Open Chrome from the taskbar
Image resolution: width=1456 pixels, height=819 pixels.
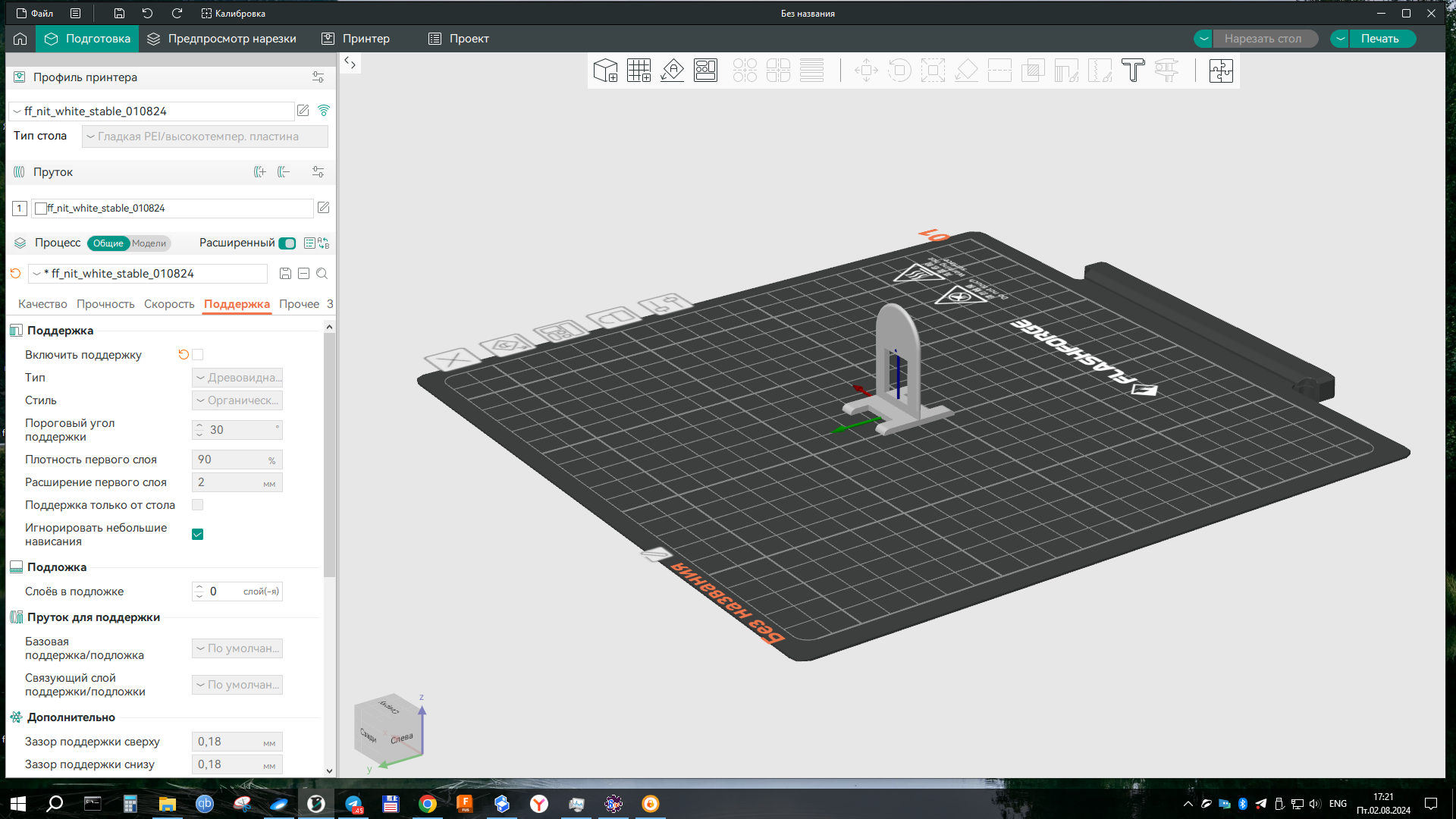[x=428, y=804]
